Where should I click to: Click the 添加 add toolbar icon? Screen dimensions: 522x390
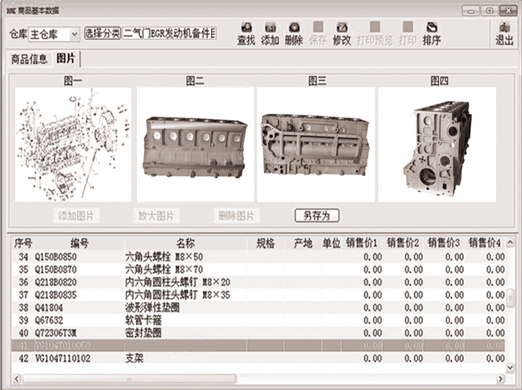pos(270,34)
